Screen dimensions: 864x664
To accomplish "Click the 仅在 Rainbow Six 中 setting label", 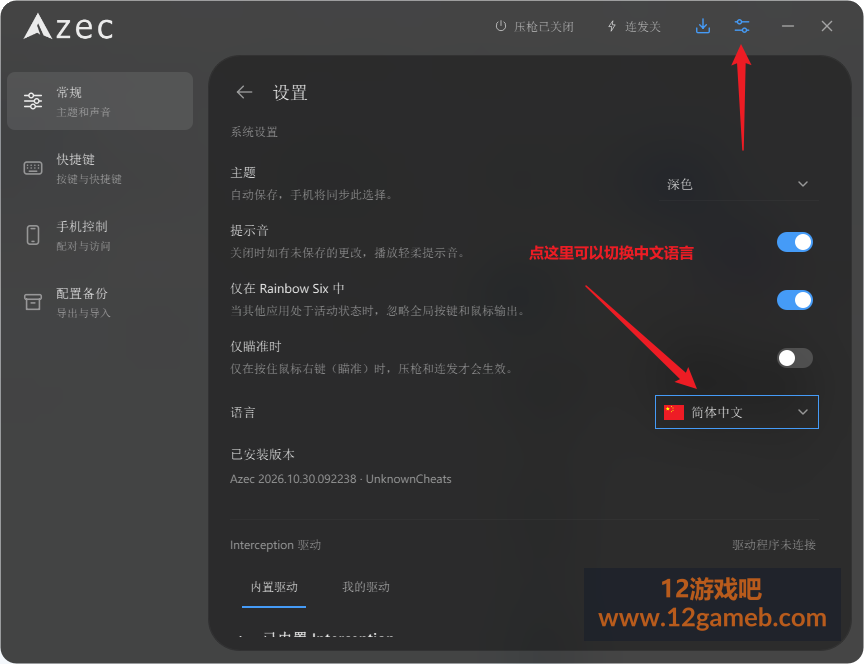I will coord(288,289).
